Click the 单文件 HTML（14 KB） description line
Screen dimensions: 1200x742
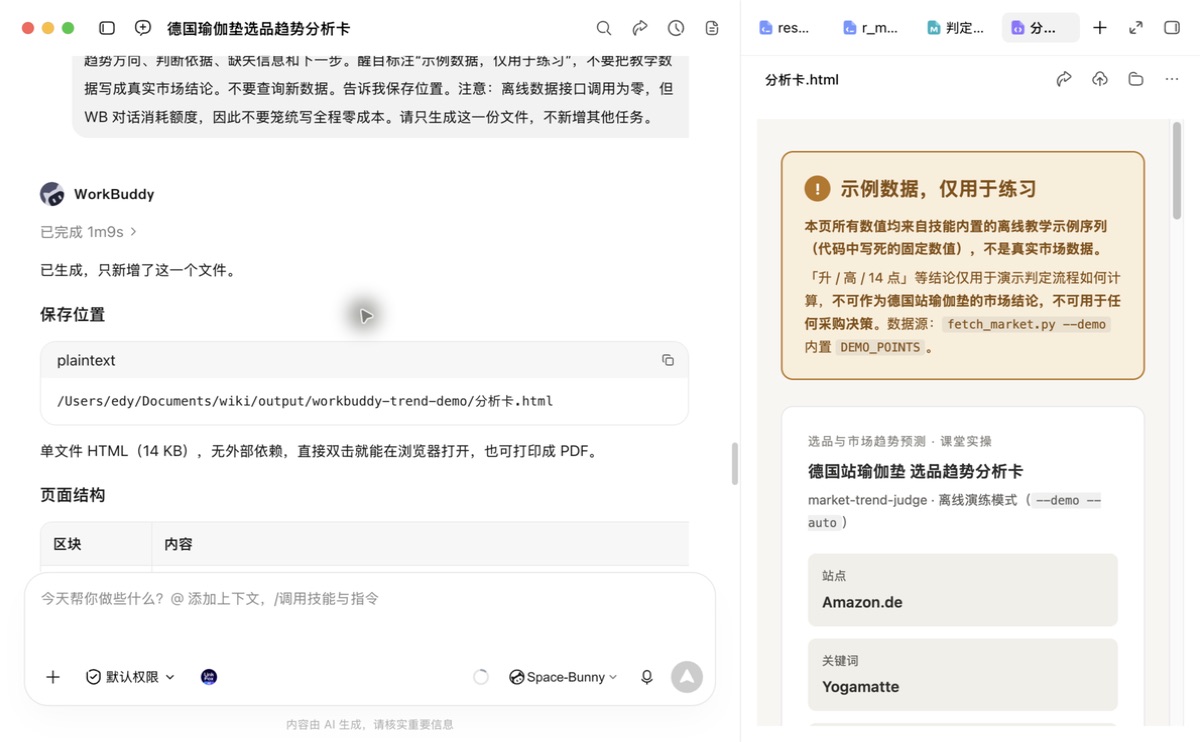click(319, 451)
